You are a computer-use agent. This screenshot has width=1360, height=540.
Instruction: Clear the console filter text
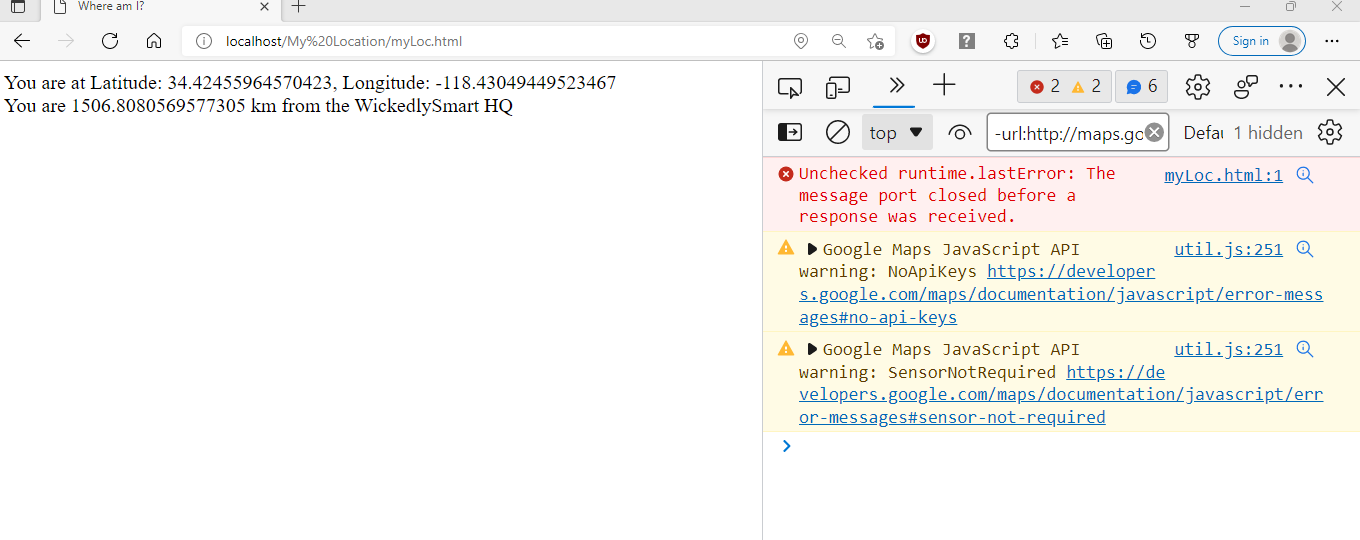tap(1154, 132)
